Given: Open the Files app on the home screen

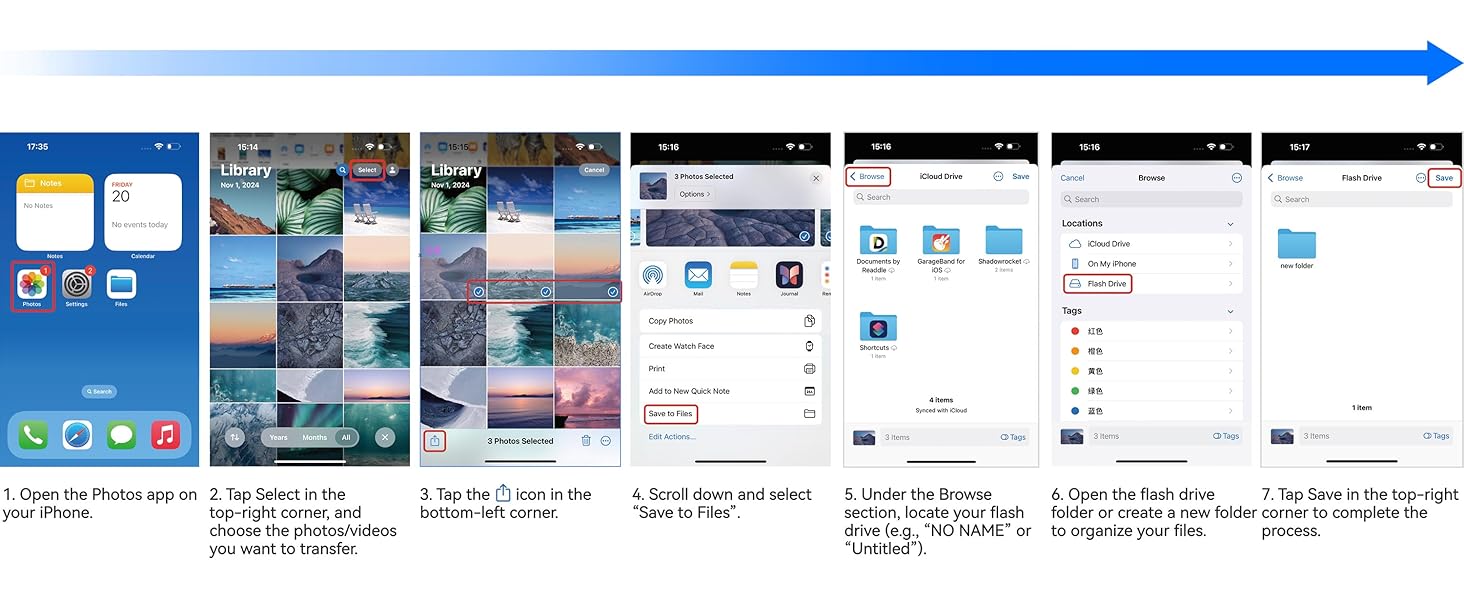Looking at the screenshot, I should click(121, 285).
